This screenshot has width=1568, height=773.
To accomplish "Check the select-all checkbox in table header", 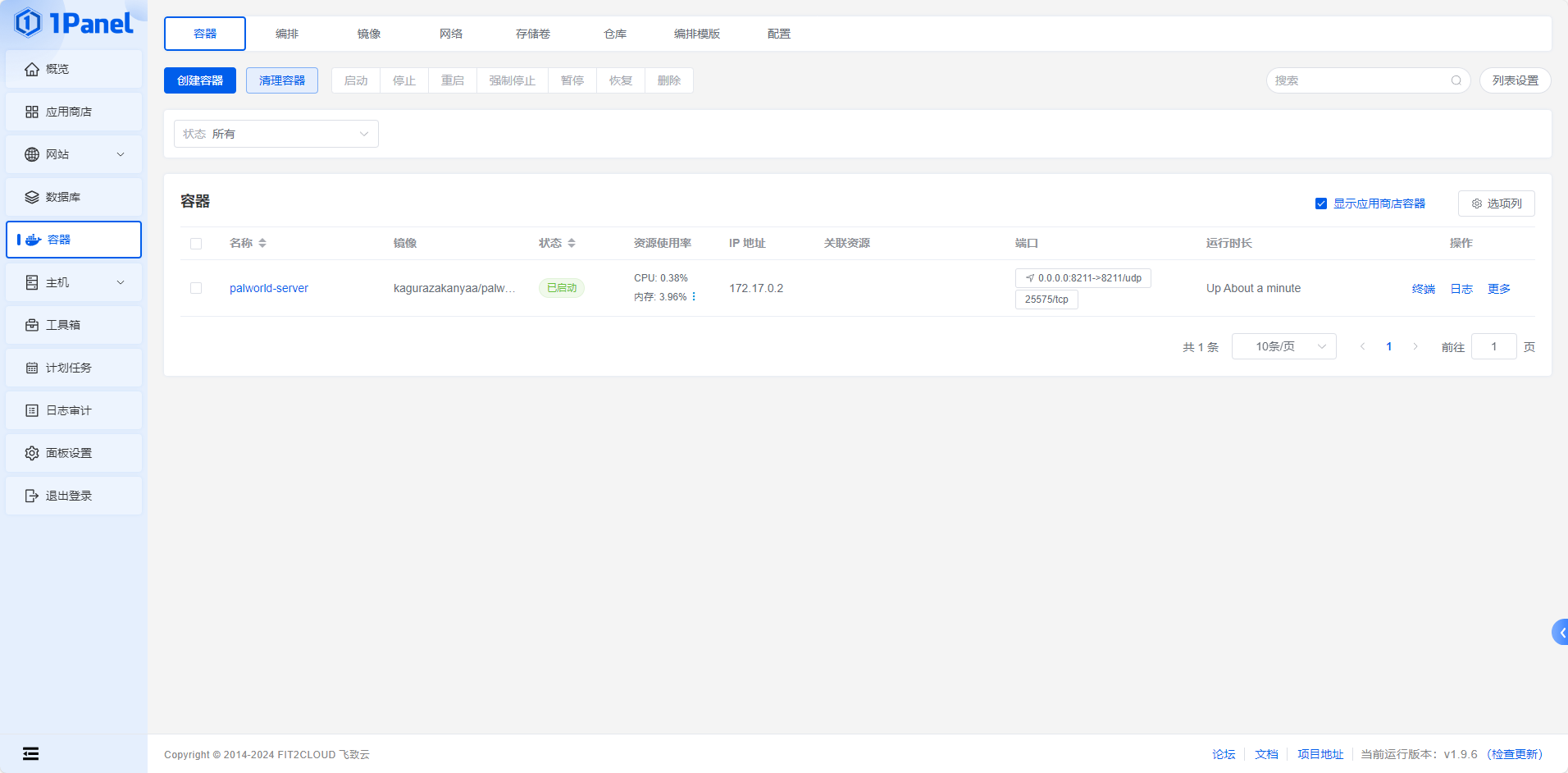I will 196,244.
